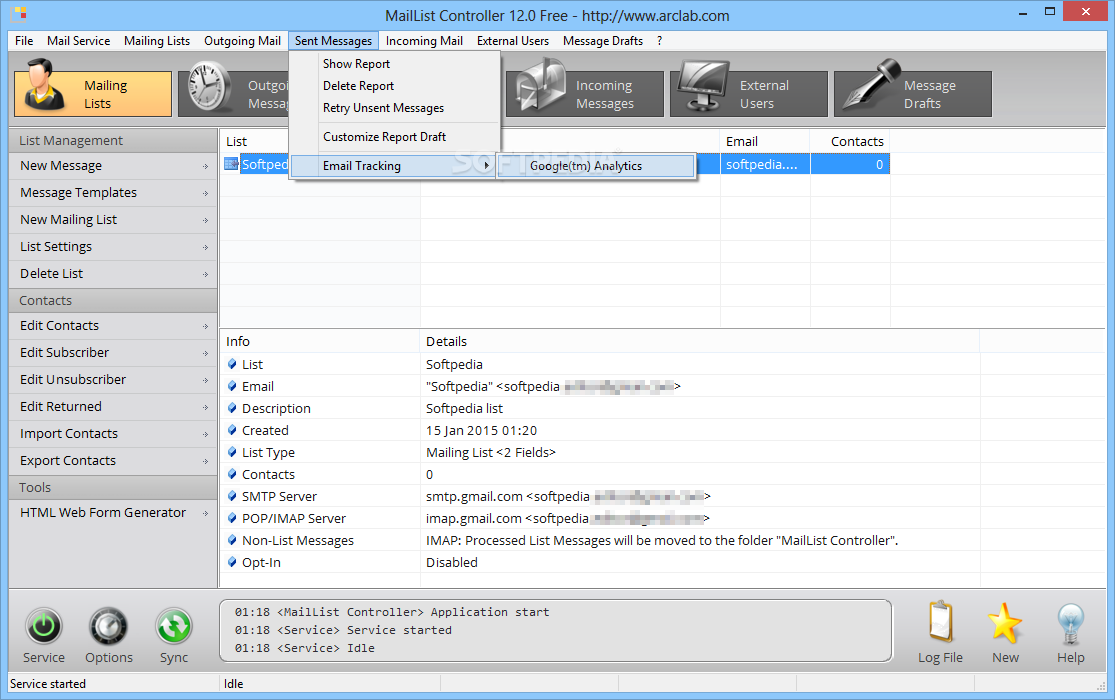Screen dimensions: 1115x700
Task: Open the External Users menu
Action: (513, 41)
